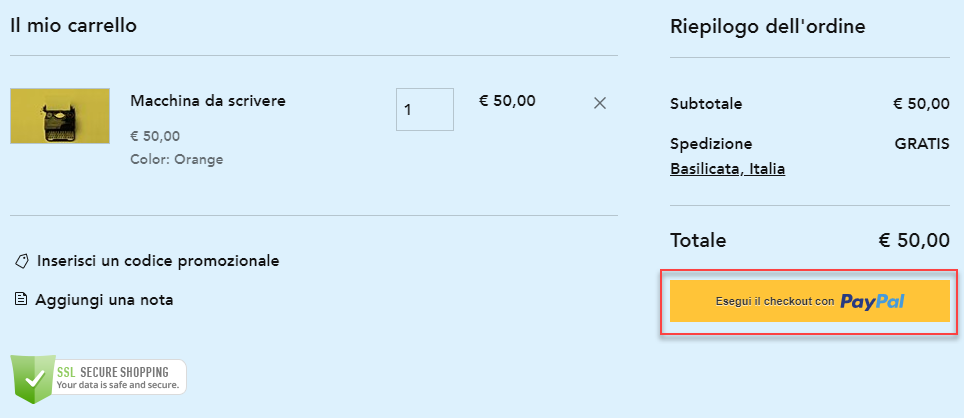Click the line total beside quantity box
Screen dimensions: 964x418
(x=507, y=100)
